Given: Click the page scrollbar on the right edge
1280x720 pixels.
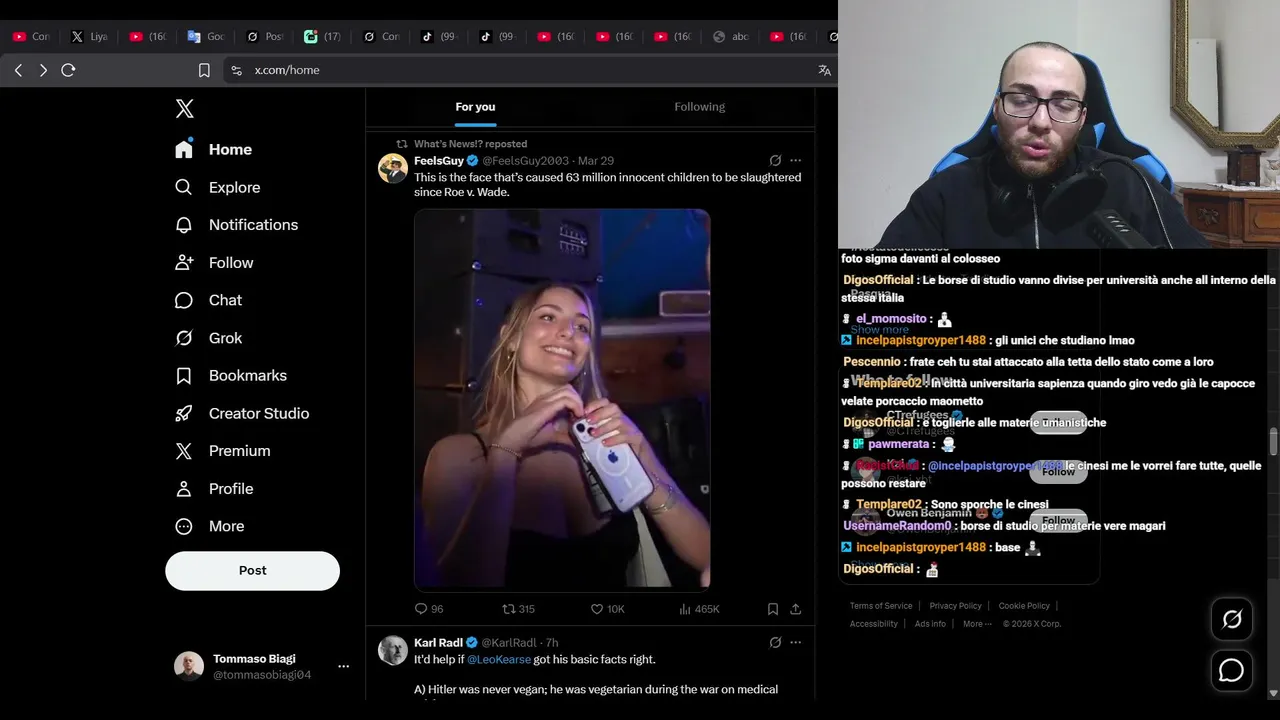Looking at the screenshot, I should click(1273, 441).
